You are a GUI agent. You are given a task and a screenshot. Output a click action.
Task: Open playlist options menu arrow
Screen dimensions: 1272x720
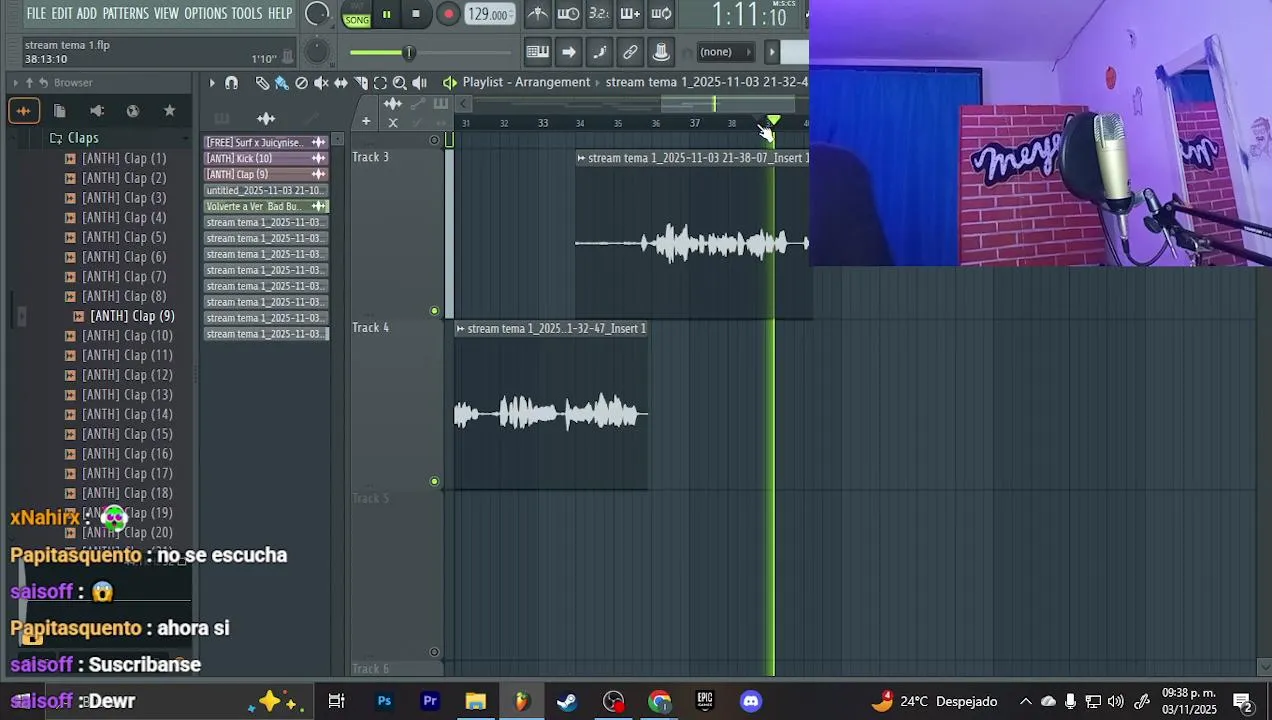[x=211, y=83]
